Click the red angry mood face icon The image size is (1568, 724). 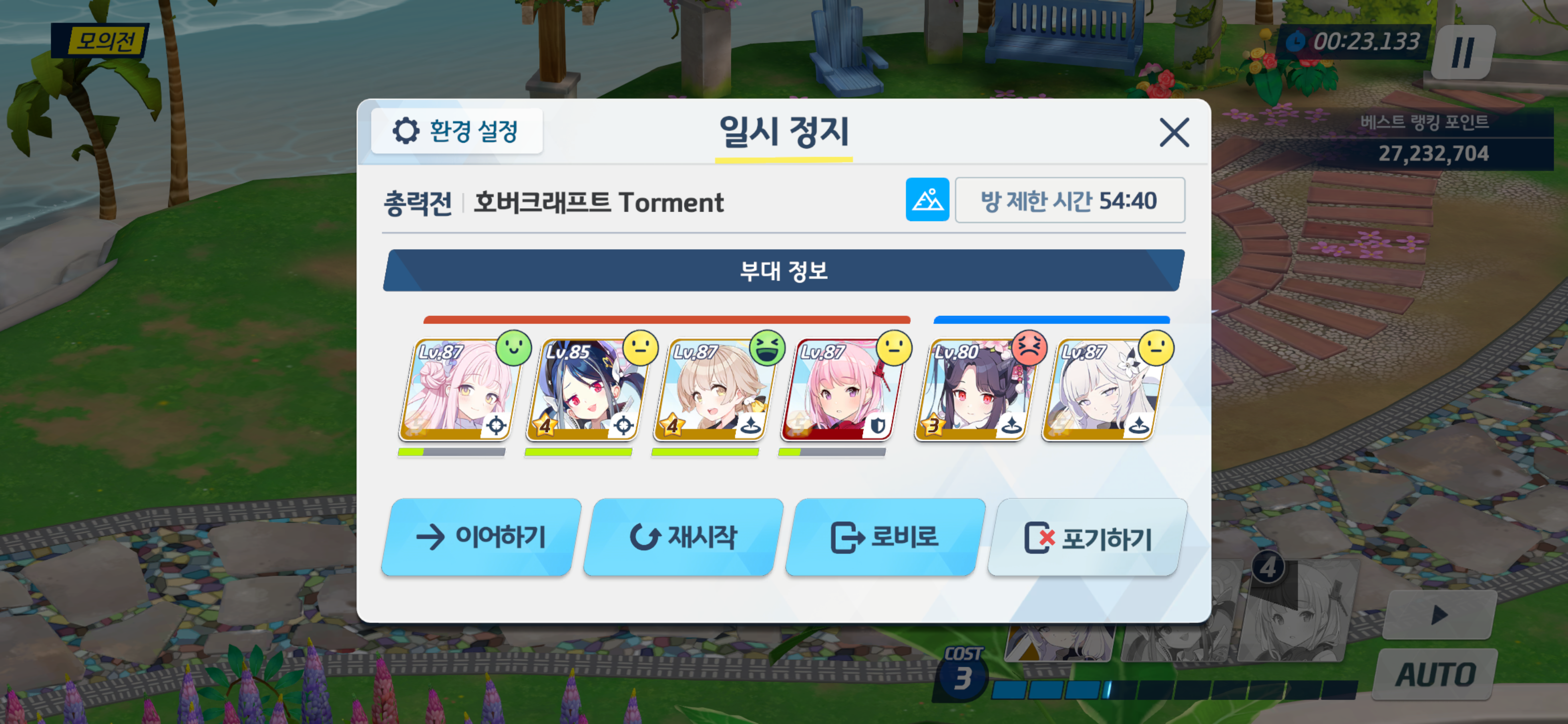tap(1029, 348)
